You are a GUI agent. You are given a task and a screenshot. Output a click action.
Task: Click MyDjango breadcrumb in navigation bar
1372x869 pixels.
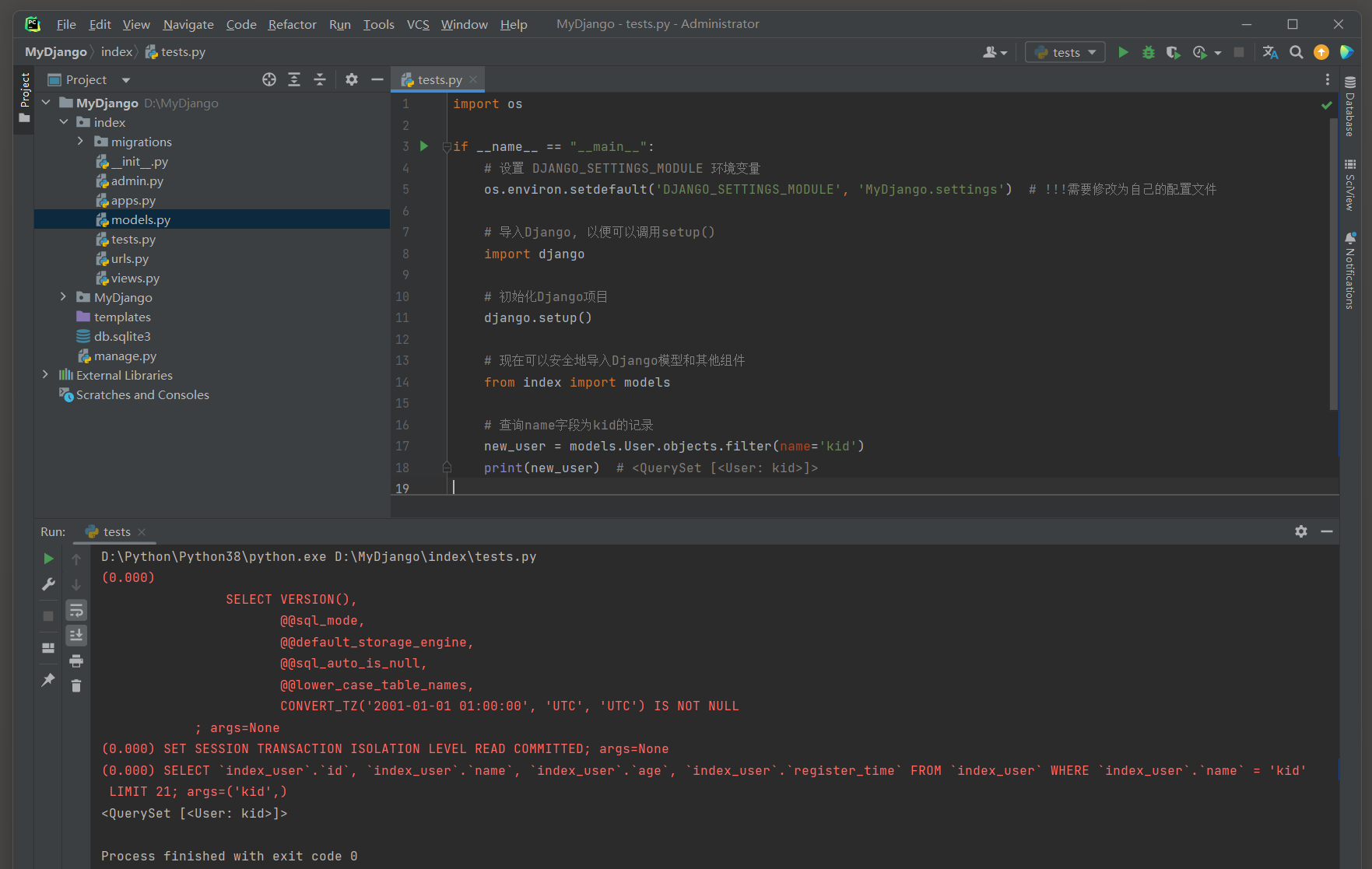click(56, 51)
